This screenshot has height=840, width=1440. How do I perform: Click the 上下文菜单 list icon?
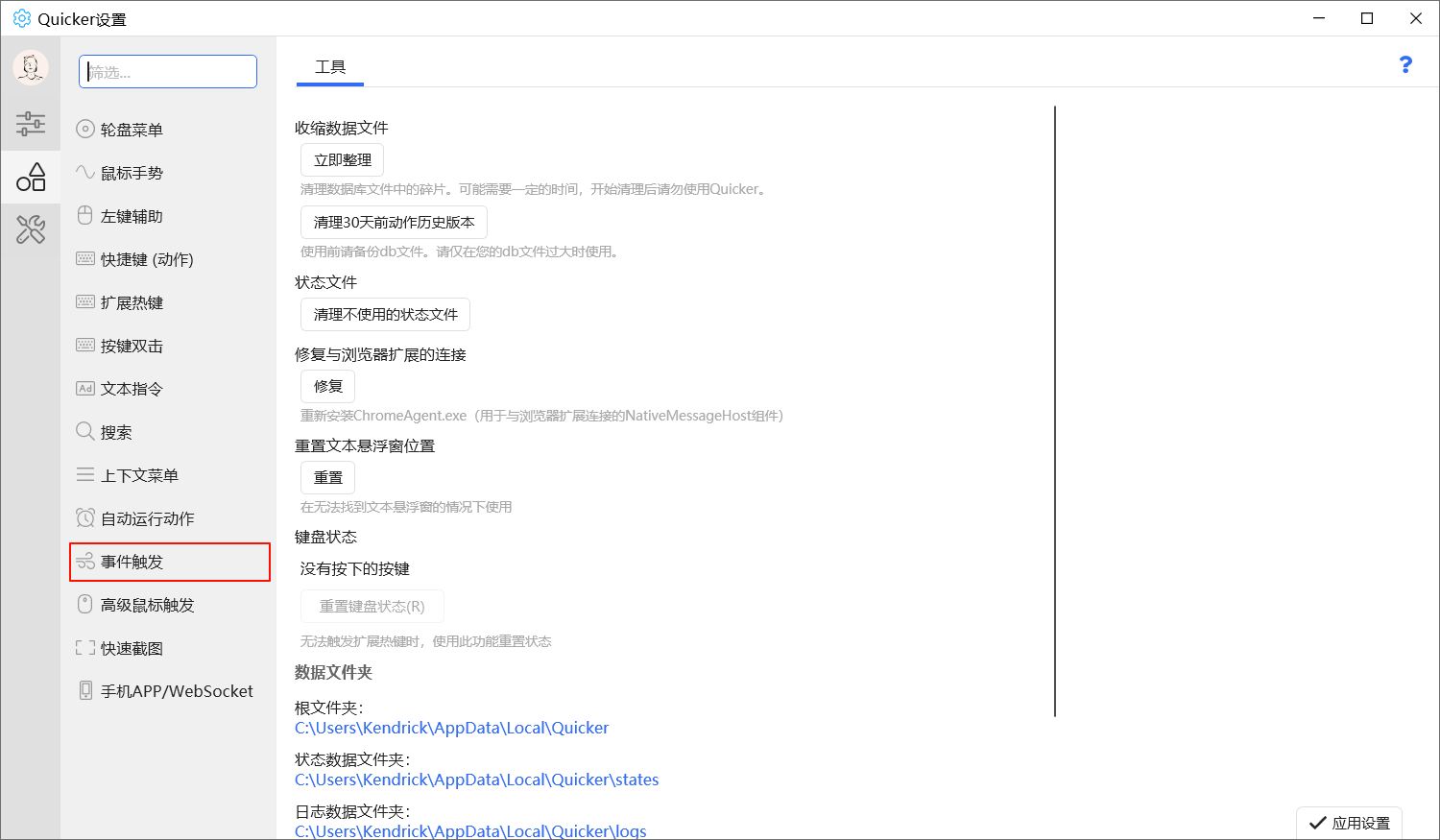coord(85,474)
